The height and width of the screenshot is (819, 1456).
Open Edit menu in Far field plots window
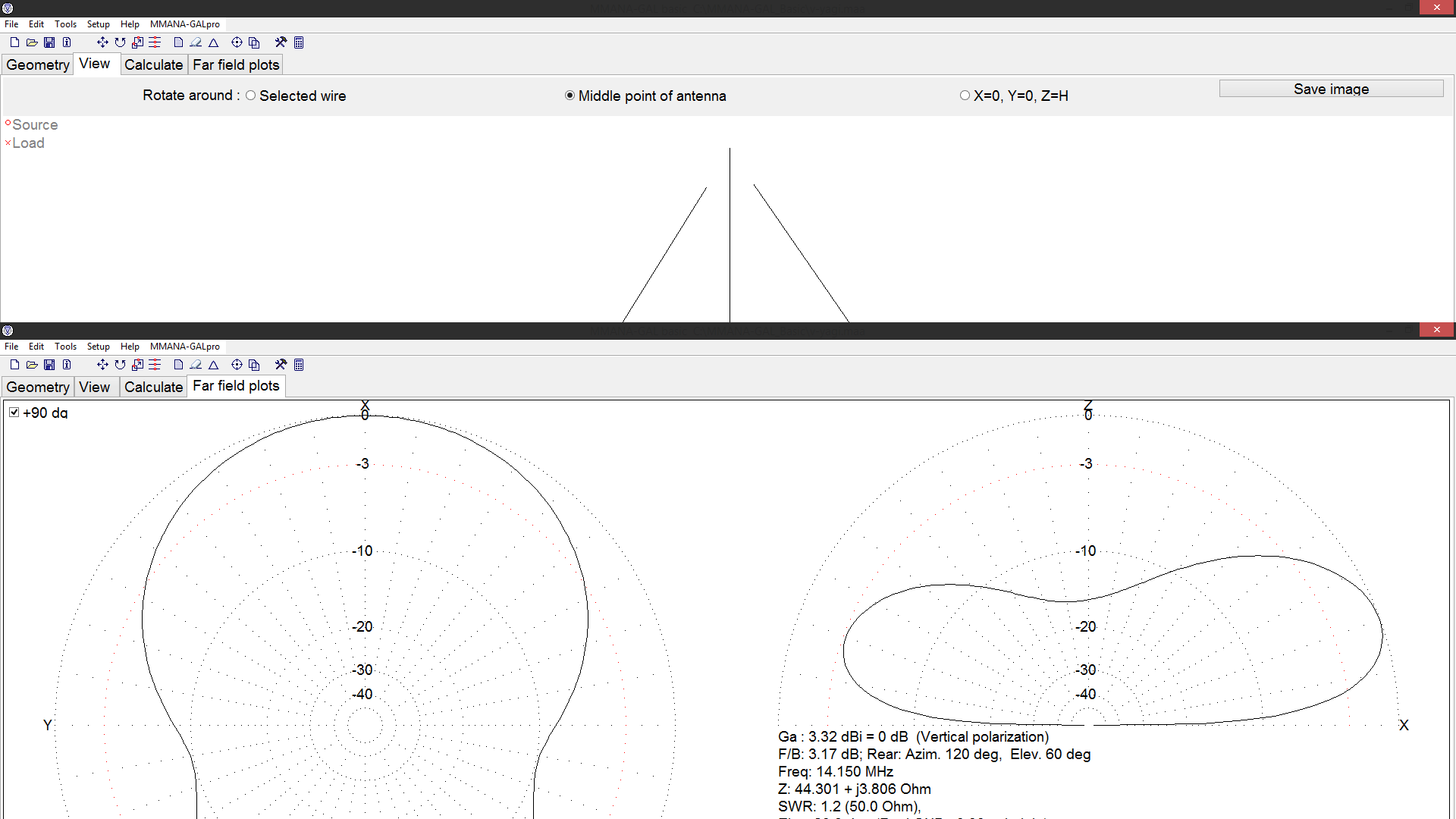tap(36, 347)
